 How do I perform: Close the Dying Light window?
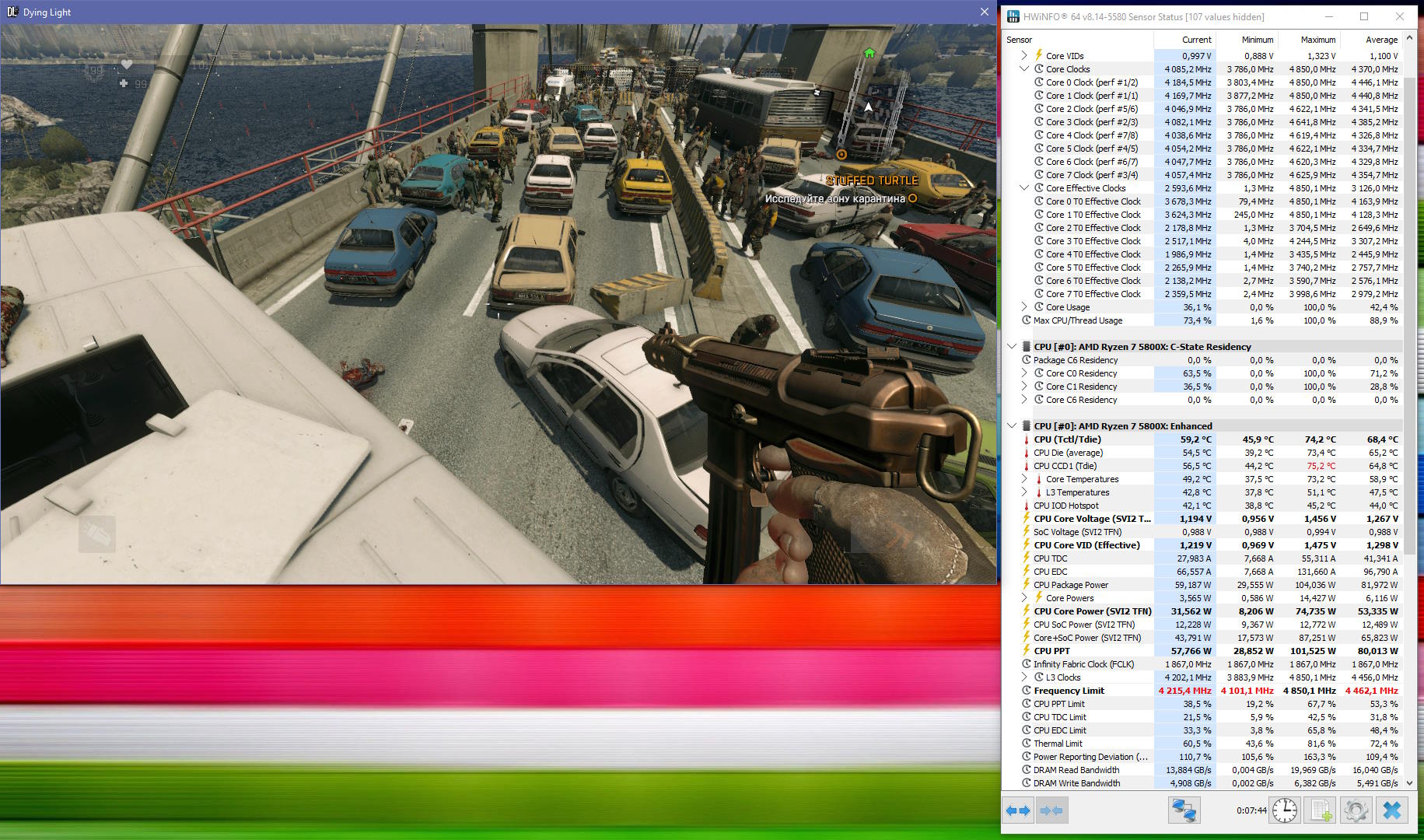click(x=984, y=12)
